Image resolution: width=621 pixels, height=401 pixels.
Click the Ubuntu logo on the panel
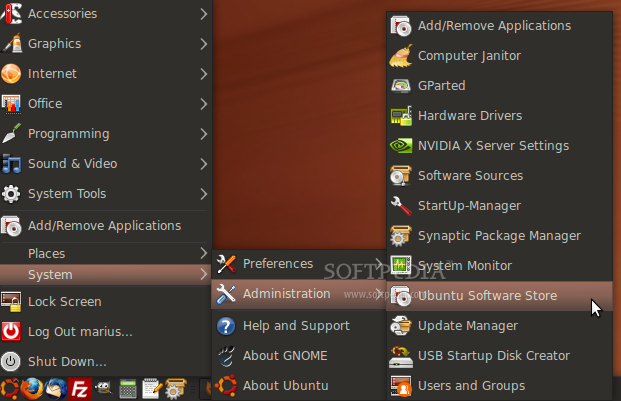[x=9, y=389]
